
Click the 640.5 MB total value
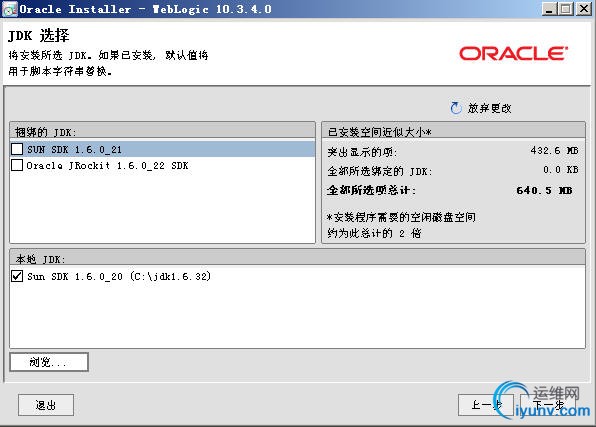pyautogui.click(x=544, y=190)
